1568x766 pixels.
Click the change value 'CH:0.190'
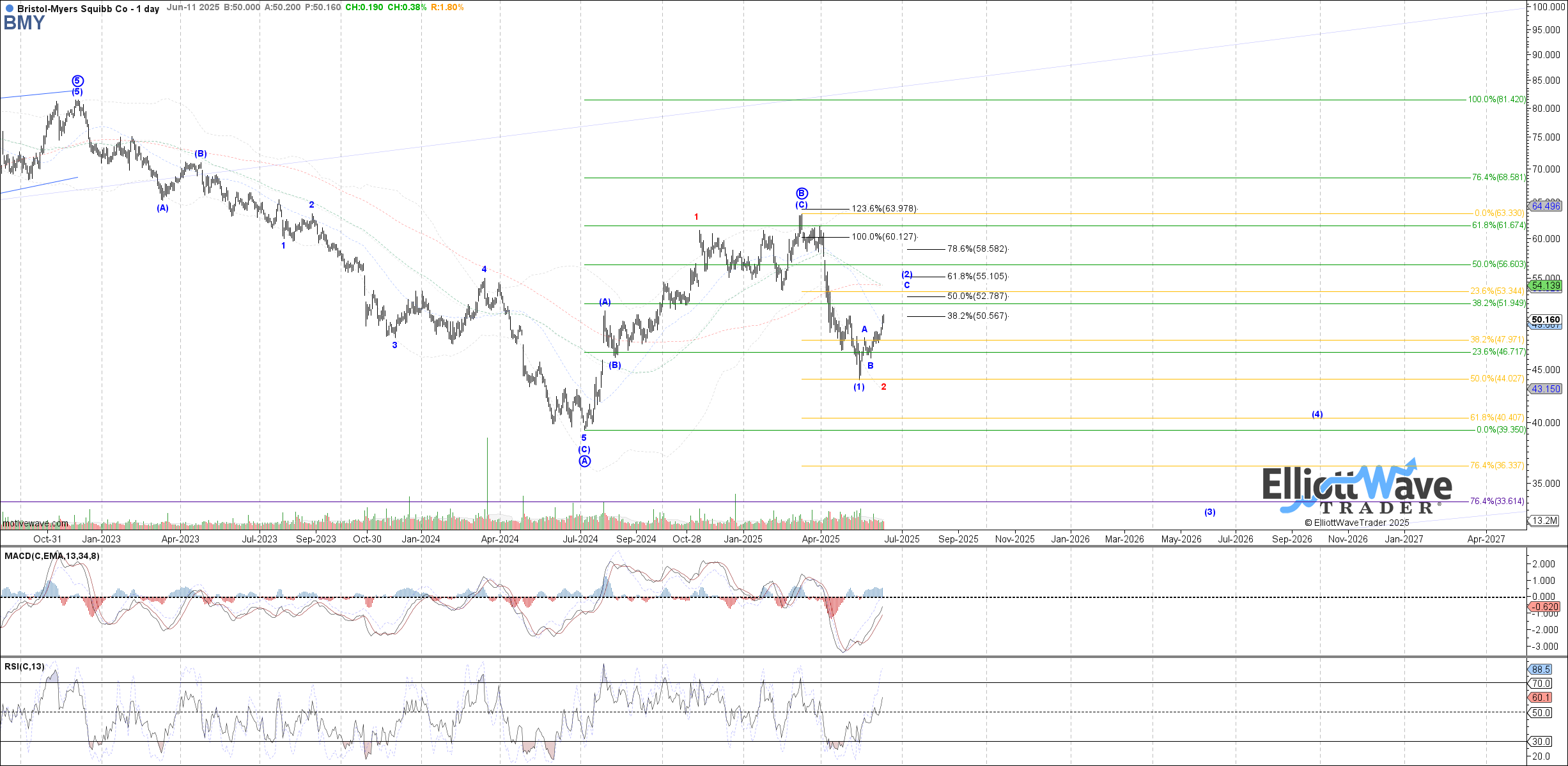tap(364, 8)
